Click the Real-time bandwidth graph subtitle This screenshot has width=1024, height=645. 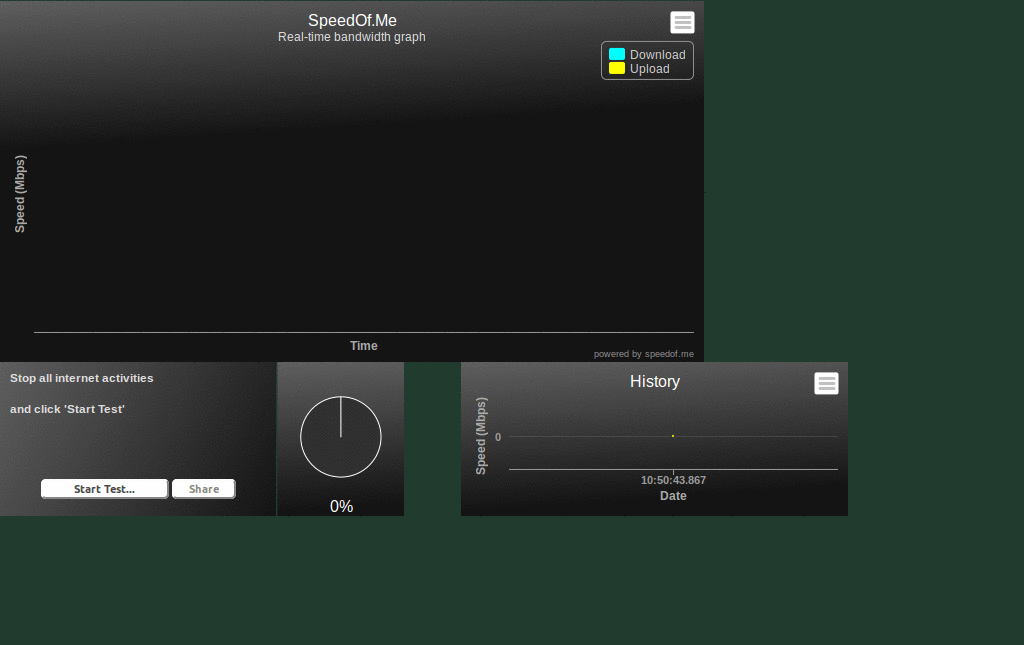point(351,37)
